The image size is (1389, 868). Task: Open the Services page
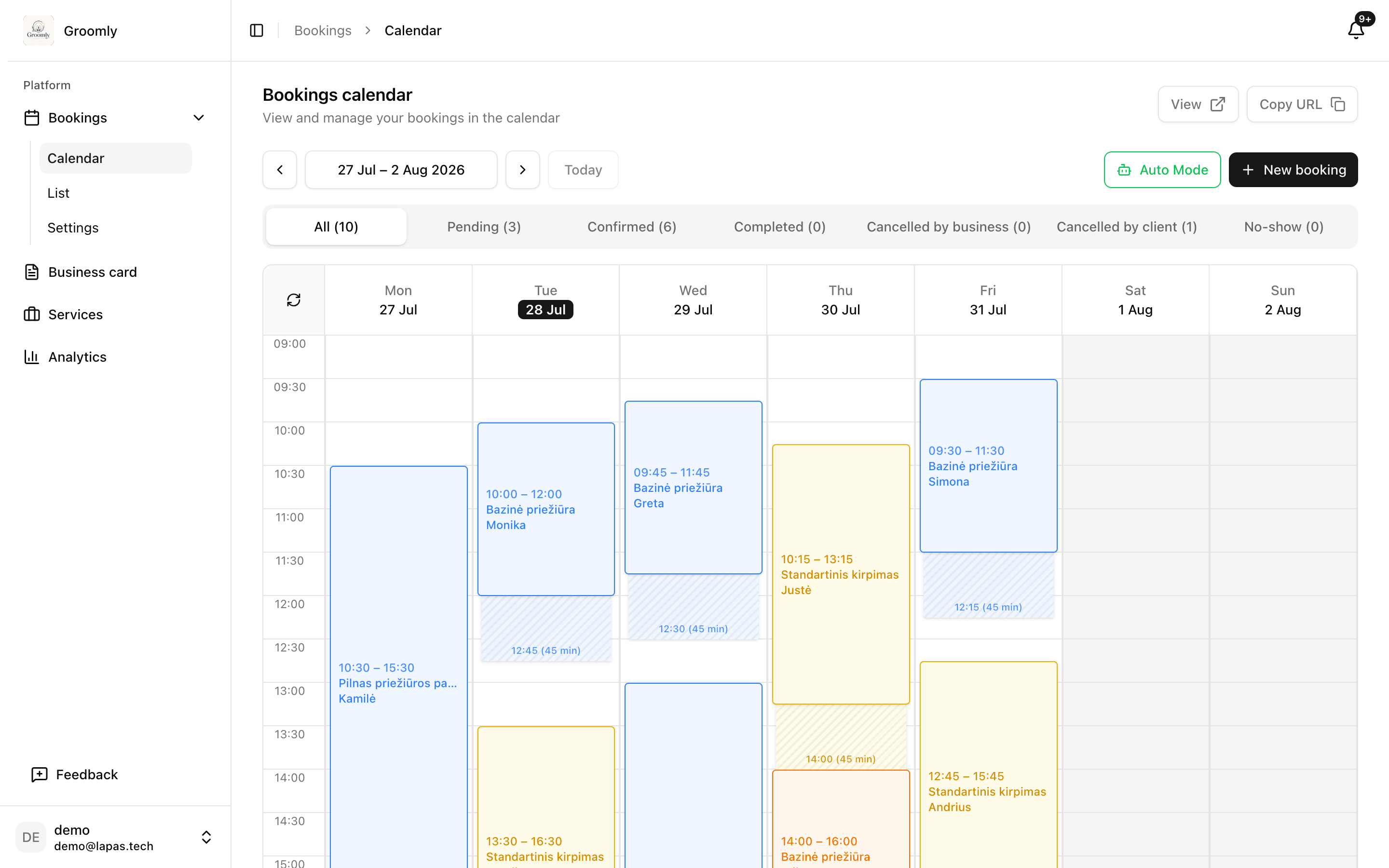(115, 314)
